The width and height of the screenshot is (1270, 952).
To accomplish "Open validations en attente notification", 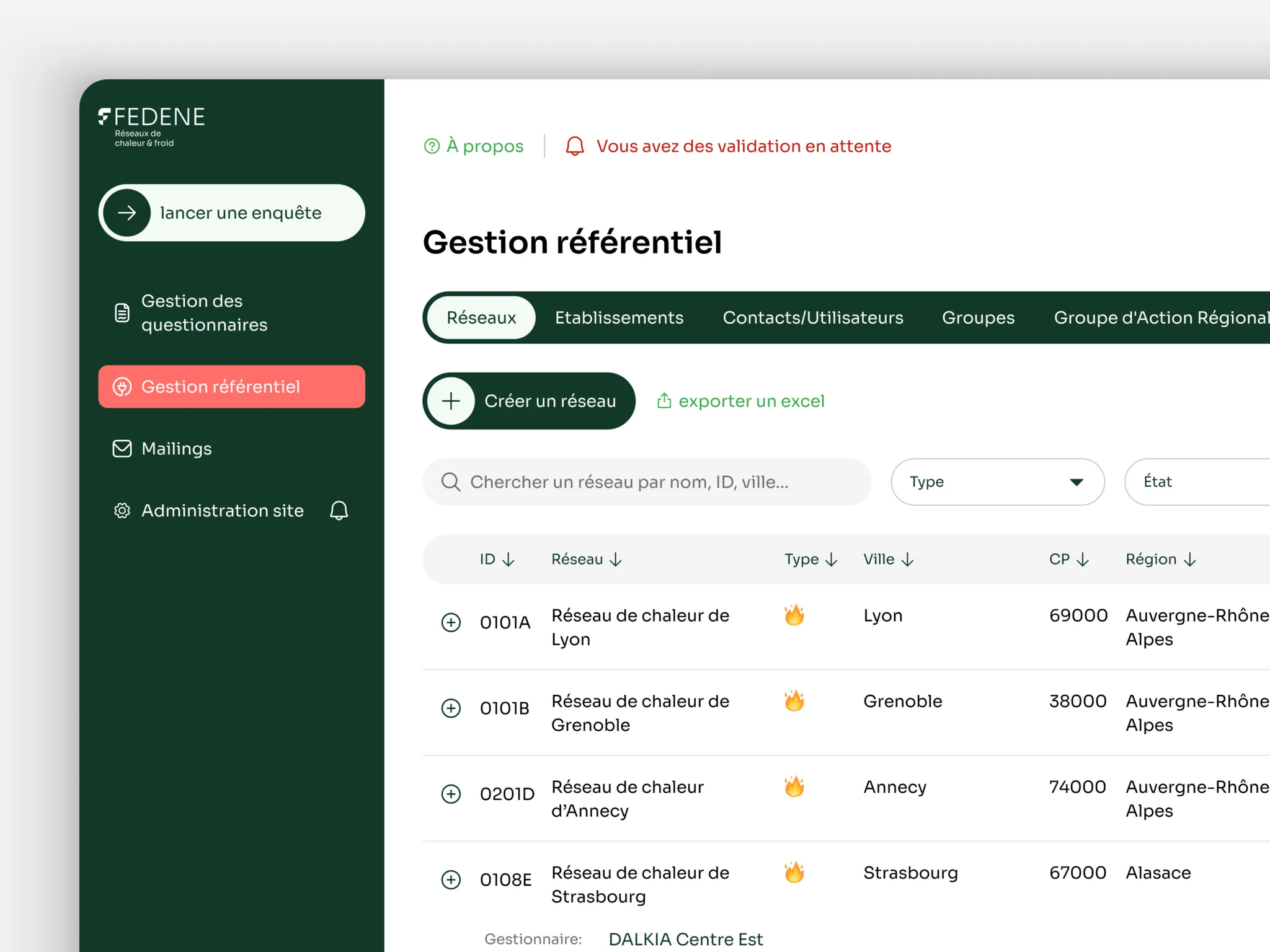I will point(728,146).
